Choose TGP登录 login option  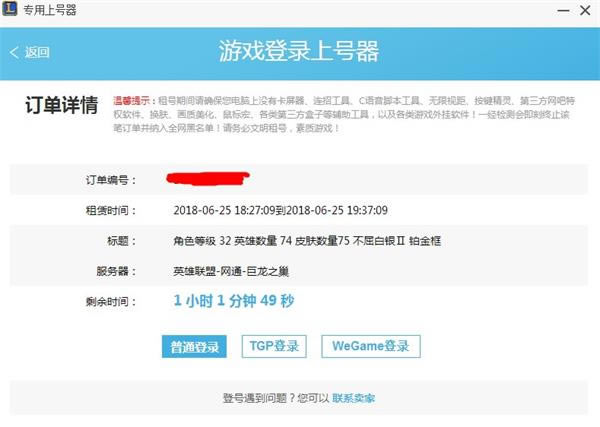pyautogui.click(x=274, y=346)
